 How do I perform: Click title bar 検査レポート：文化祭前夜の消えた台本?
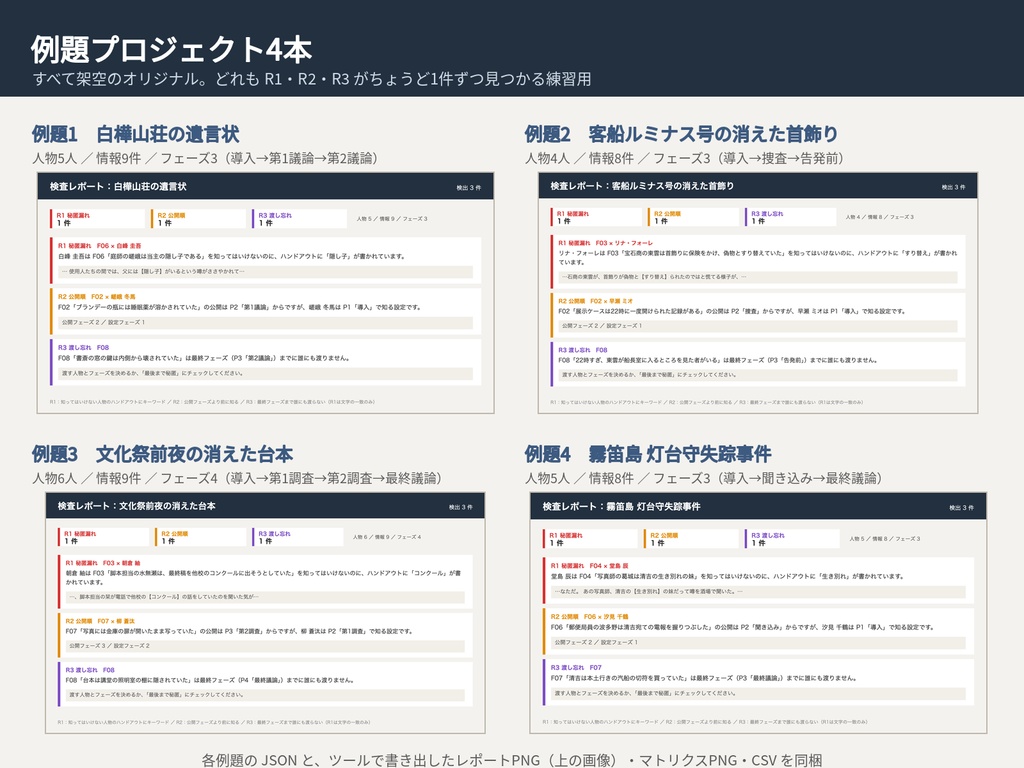(265, 505)
